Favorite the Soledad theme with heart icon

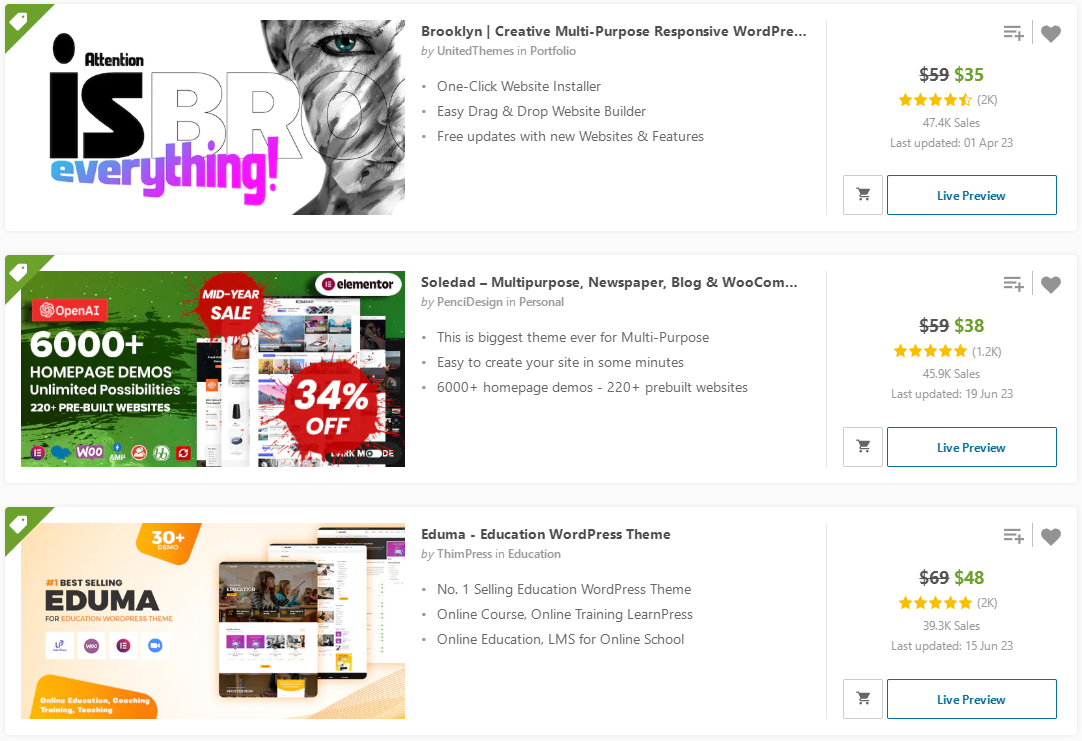[x=1050, y=284]
